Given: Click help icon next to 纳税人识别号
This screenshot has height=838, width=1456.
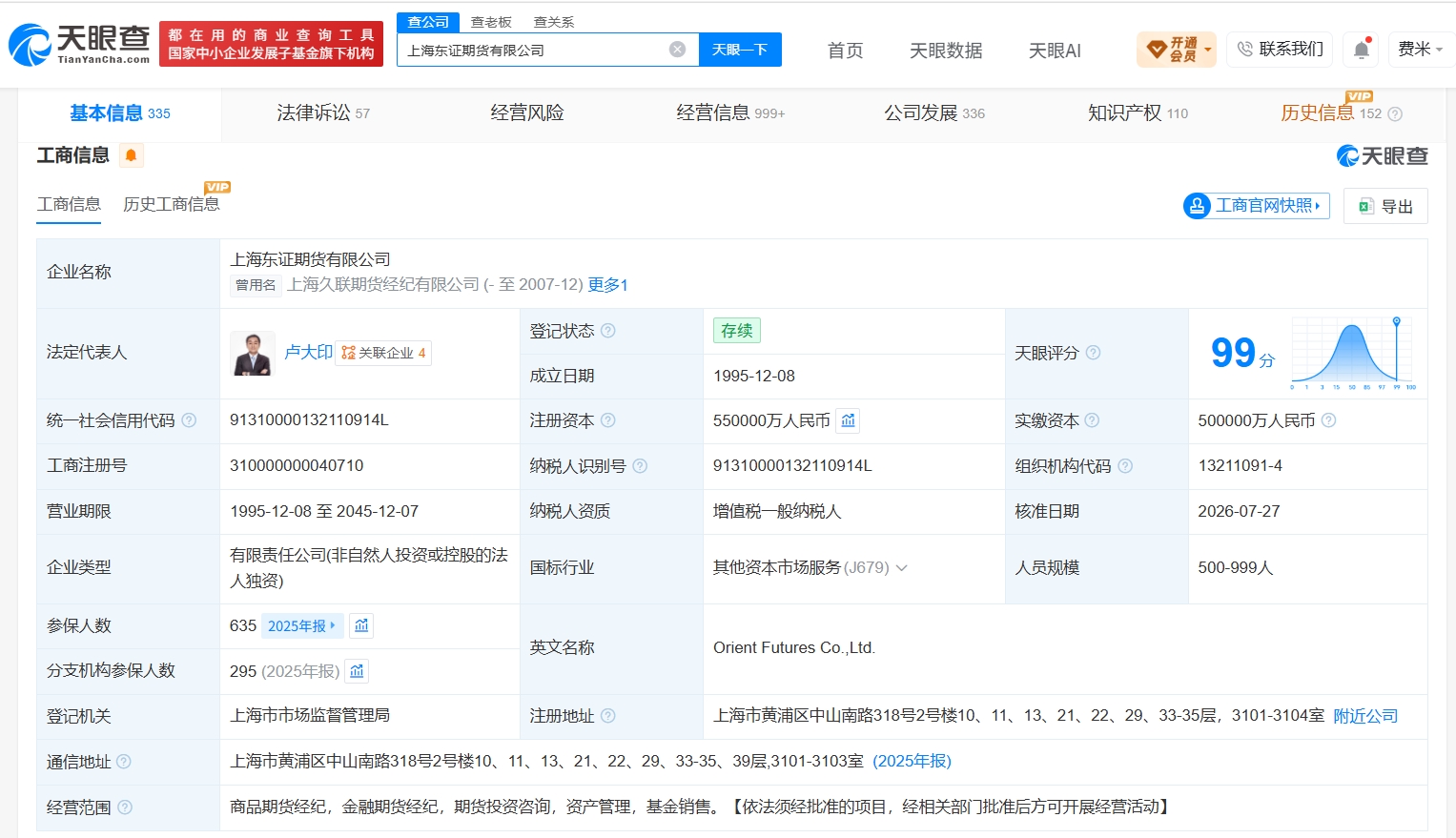Looking at the screenshot, I should point(640,466).
